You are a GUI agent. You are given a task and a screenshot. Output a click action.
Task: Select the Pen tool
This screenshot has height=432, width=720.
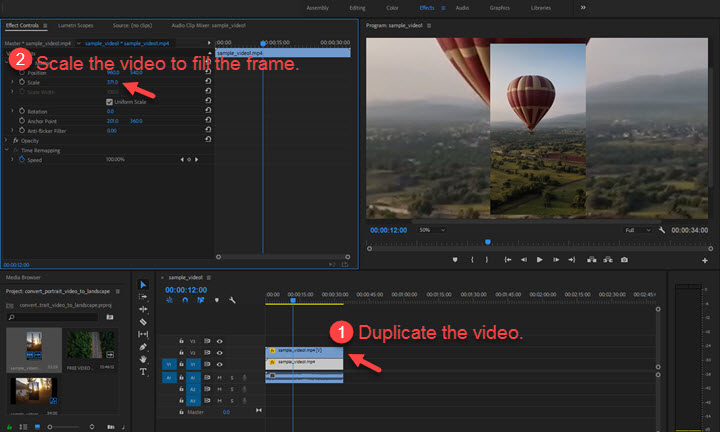pos(143,346)
